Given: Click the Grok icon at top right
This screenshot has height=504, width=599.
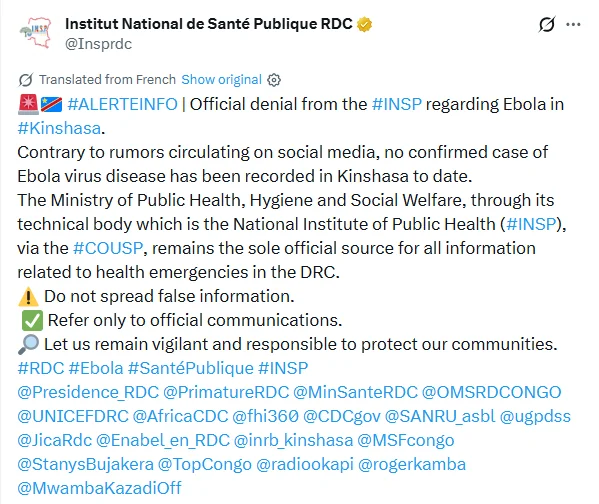Looking at the screenshot, I should coord(546,24).
